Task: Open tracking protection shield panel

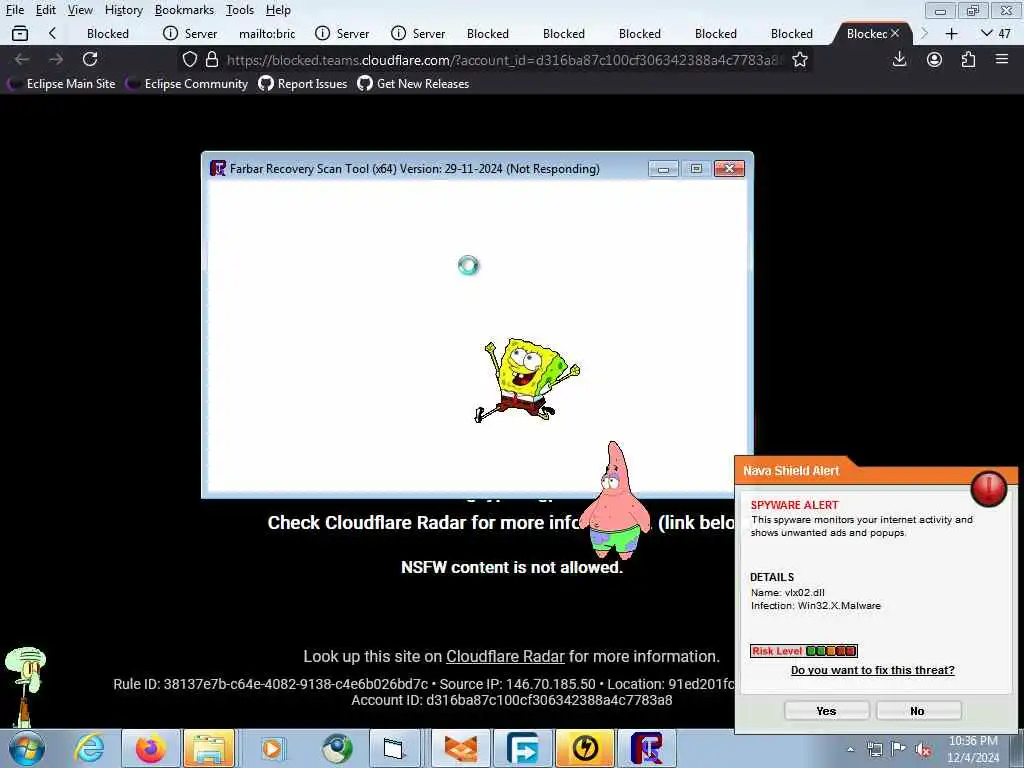Action: pos(189,60)
